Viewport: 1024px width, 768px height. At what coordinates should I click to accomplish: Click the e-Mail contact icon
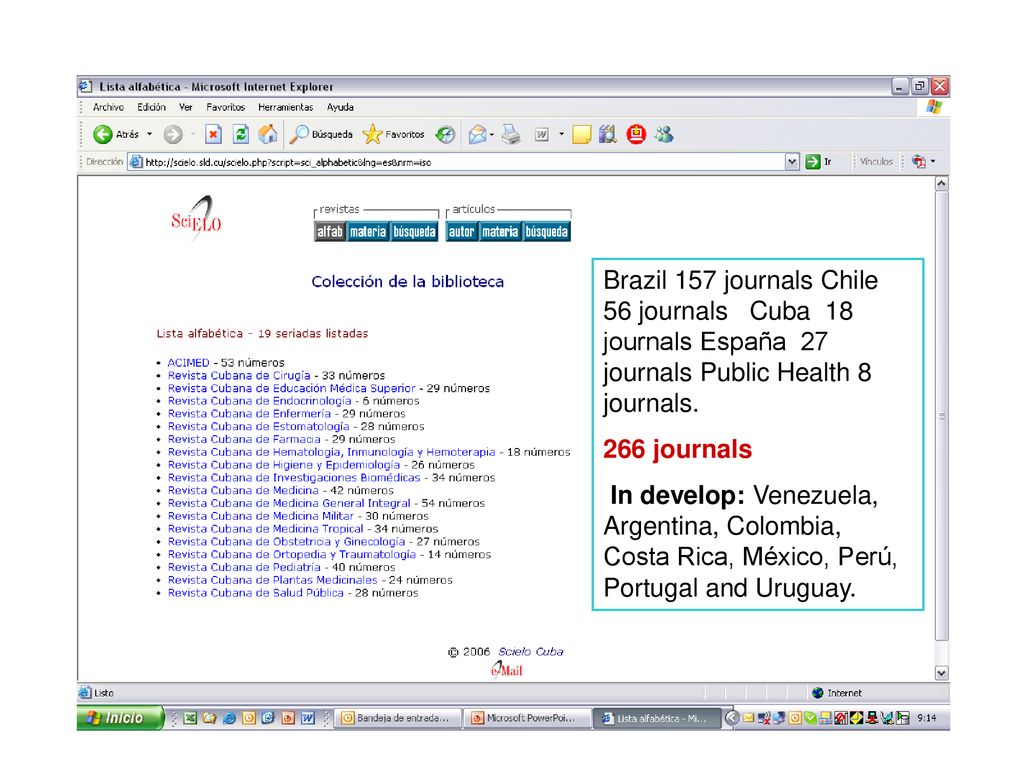507,669
